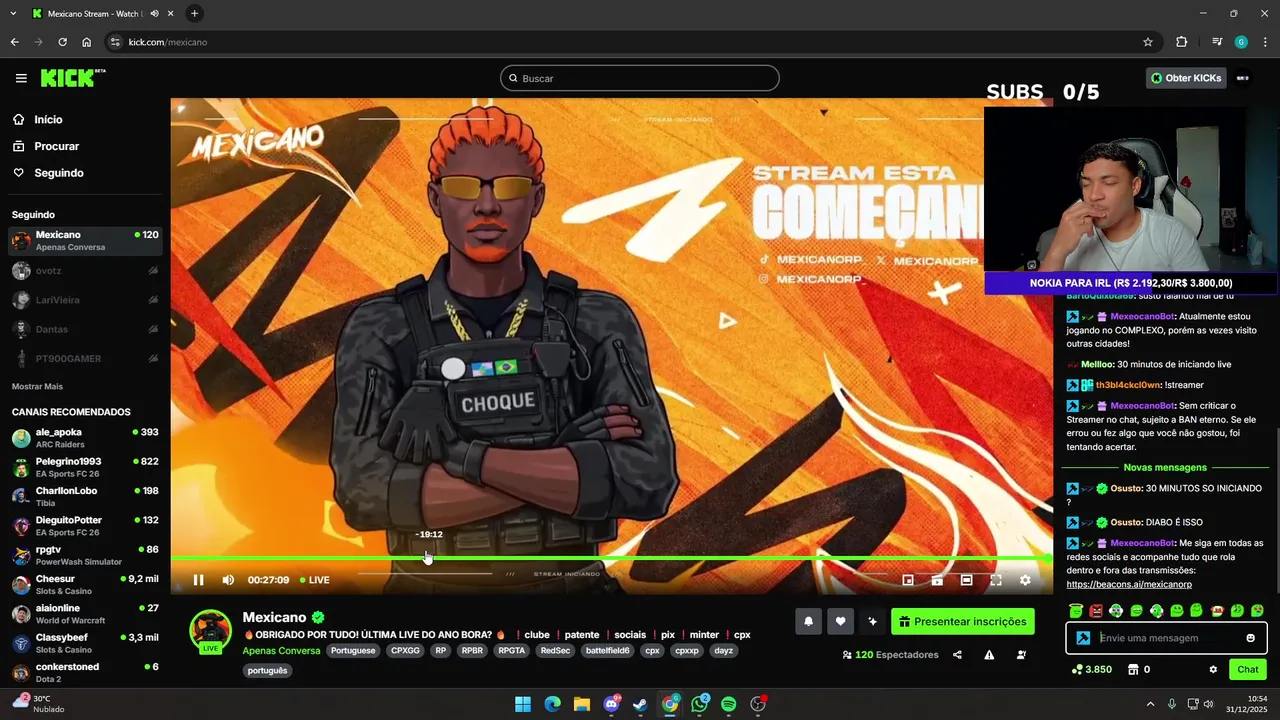Viewport: 1280px width, 720px height.
Task: Bookmark this page with star icon
Action: [1148, 42]
